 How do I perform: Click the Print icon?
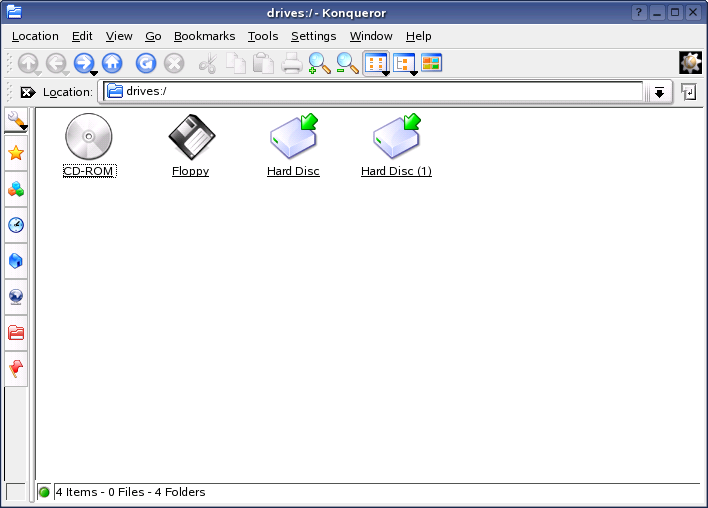292,63
